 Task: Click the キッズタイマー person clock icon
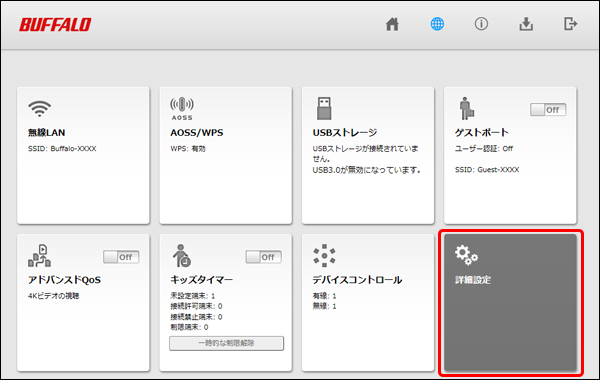click(182, 256)
